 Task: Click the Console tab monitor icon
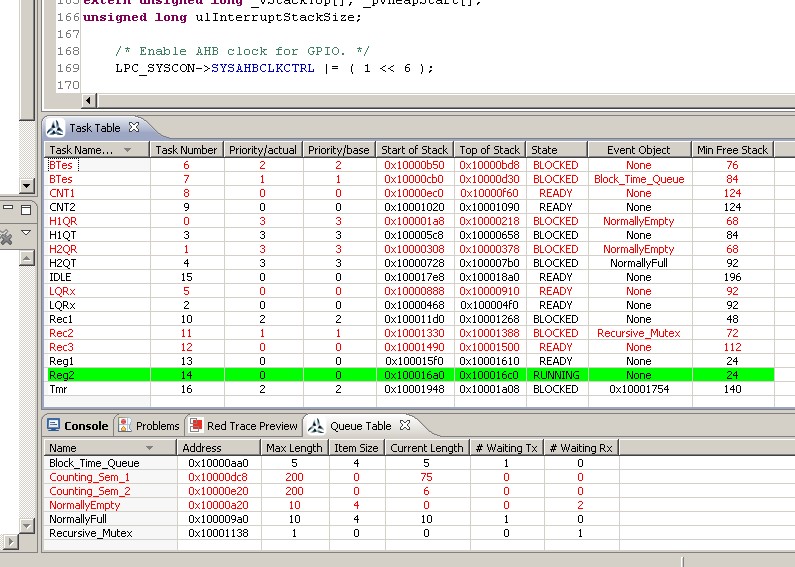pos(53,425)
